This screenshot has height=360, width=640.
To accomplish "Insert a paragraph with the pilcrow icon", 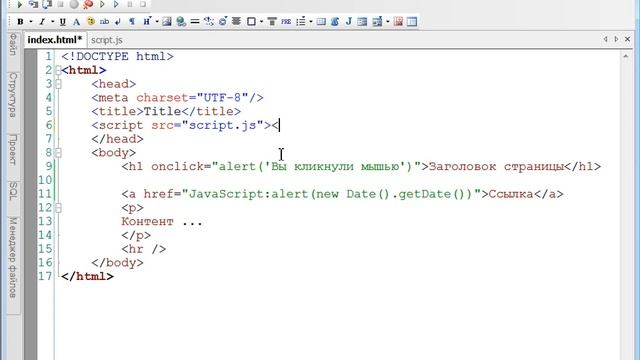I will [x=132, y=22].
